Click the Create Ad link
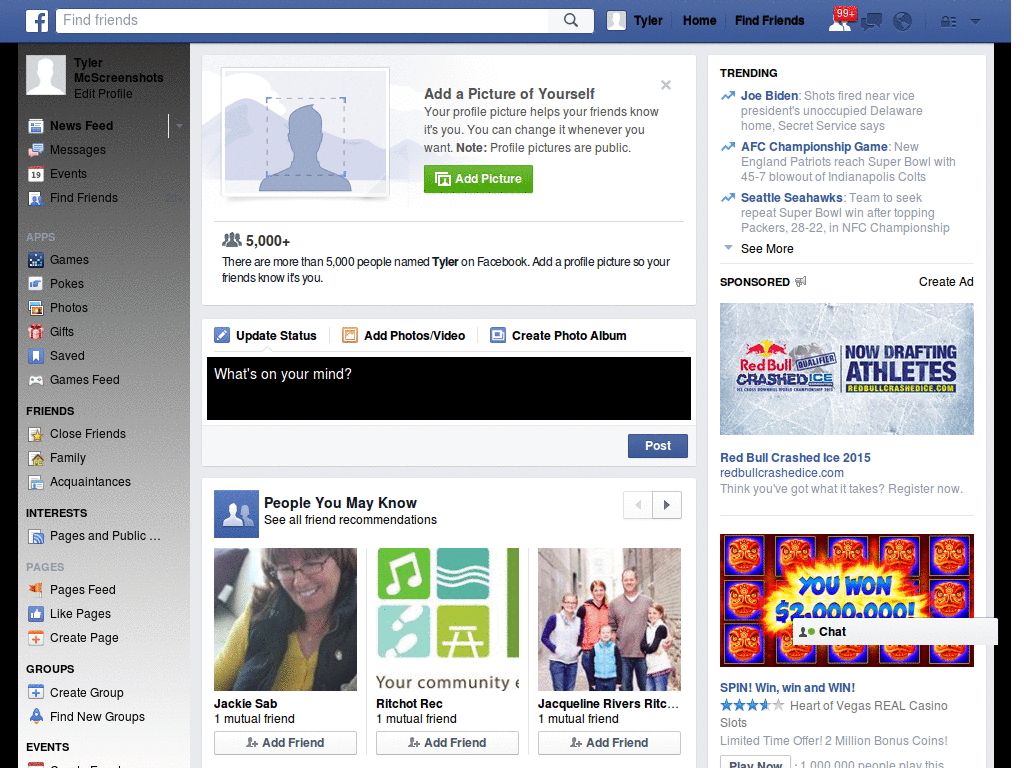 tap(946, 282)
